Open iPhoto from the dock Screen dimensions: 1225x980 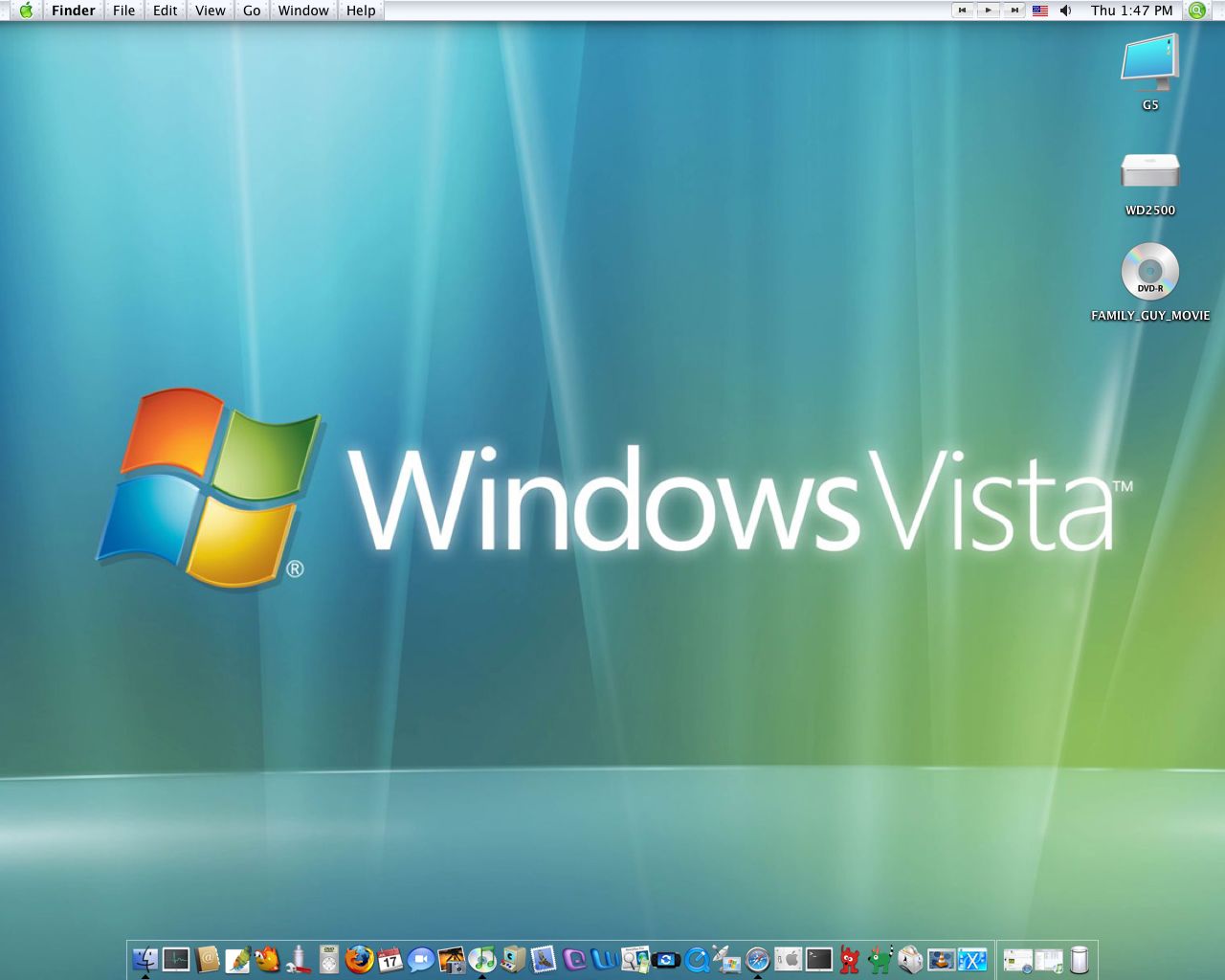tap(452, 959)
